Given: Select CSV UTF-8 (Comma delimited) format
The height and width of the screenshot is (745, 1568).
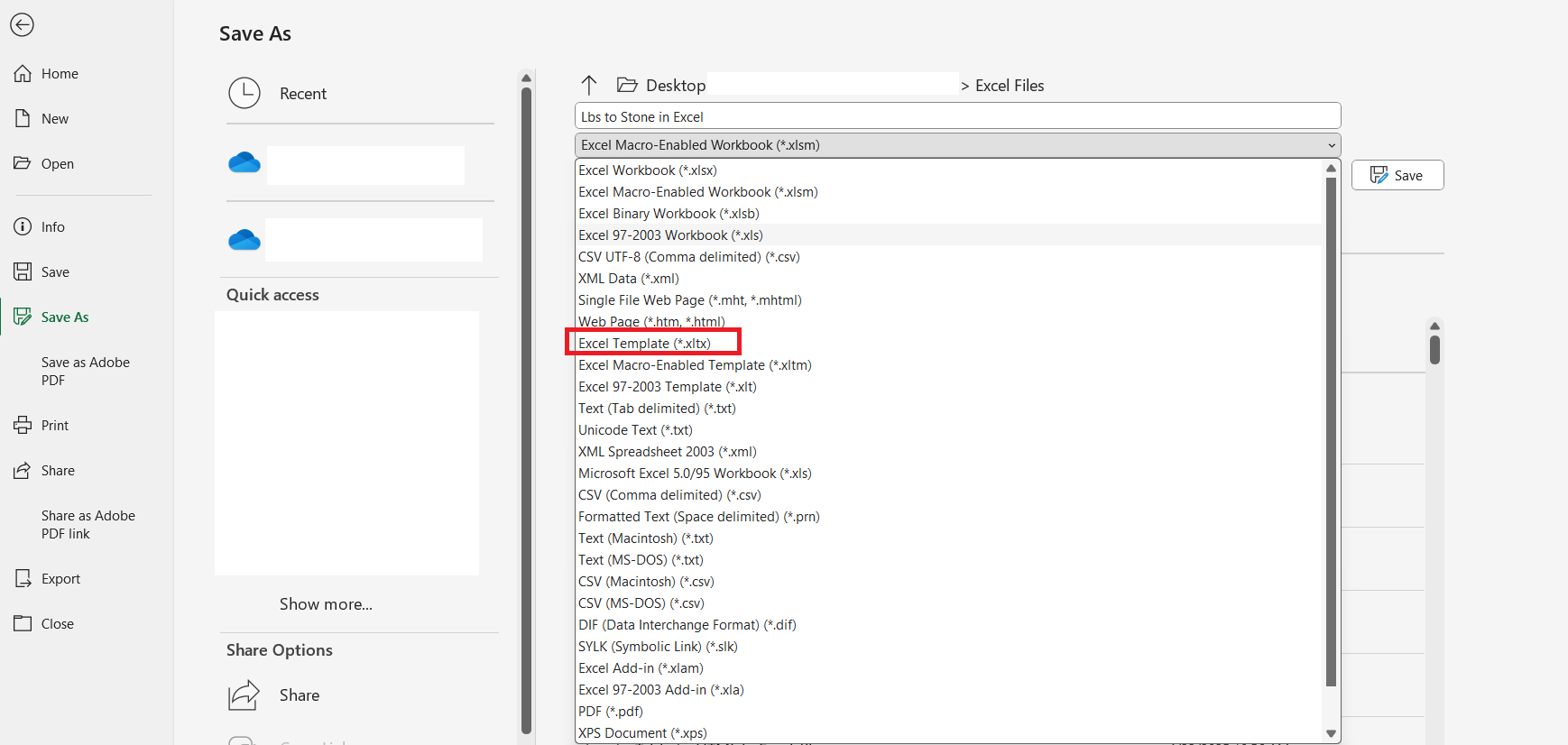Looking at the screenshot, I should point(949,257).
